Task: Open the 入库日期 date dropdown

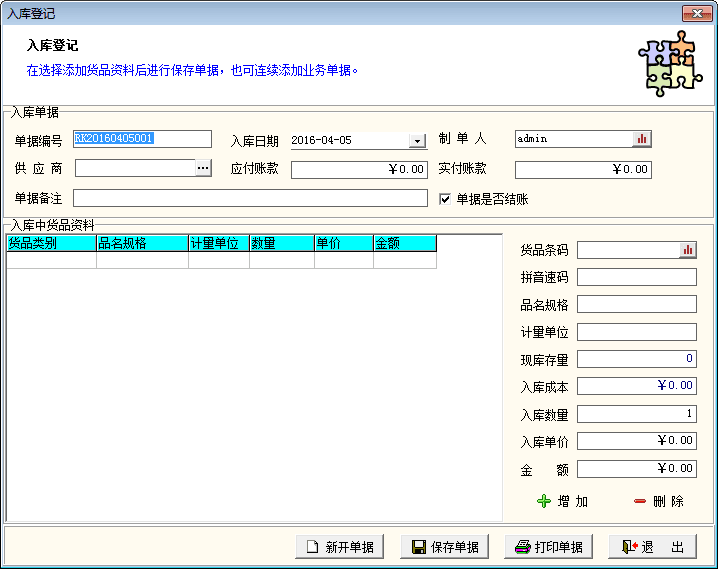Action: (x=417, y=141)
